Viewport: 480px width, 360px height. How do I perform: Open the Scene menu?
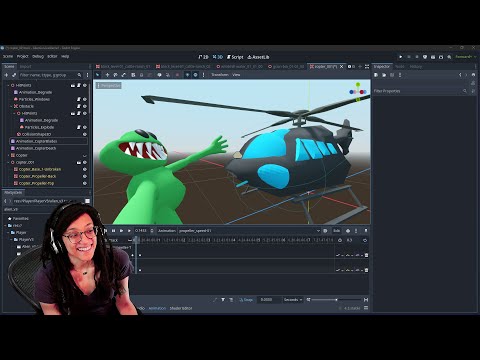coord(8,57)
